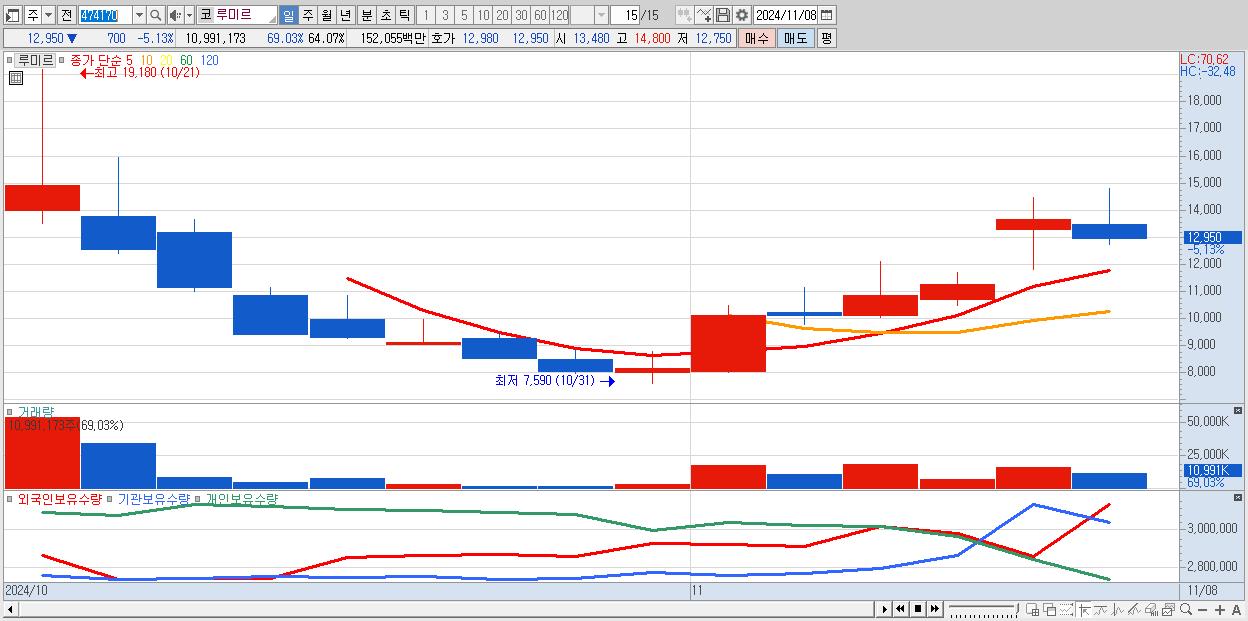1248x621 pixels.
Task: Click the 매수 buy button
Action: [x=757, y=38]
